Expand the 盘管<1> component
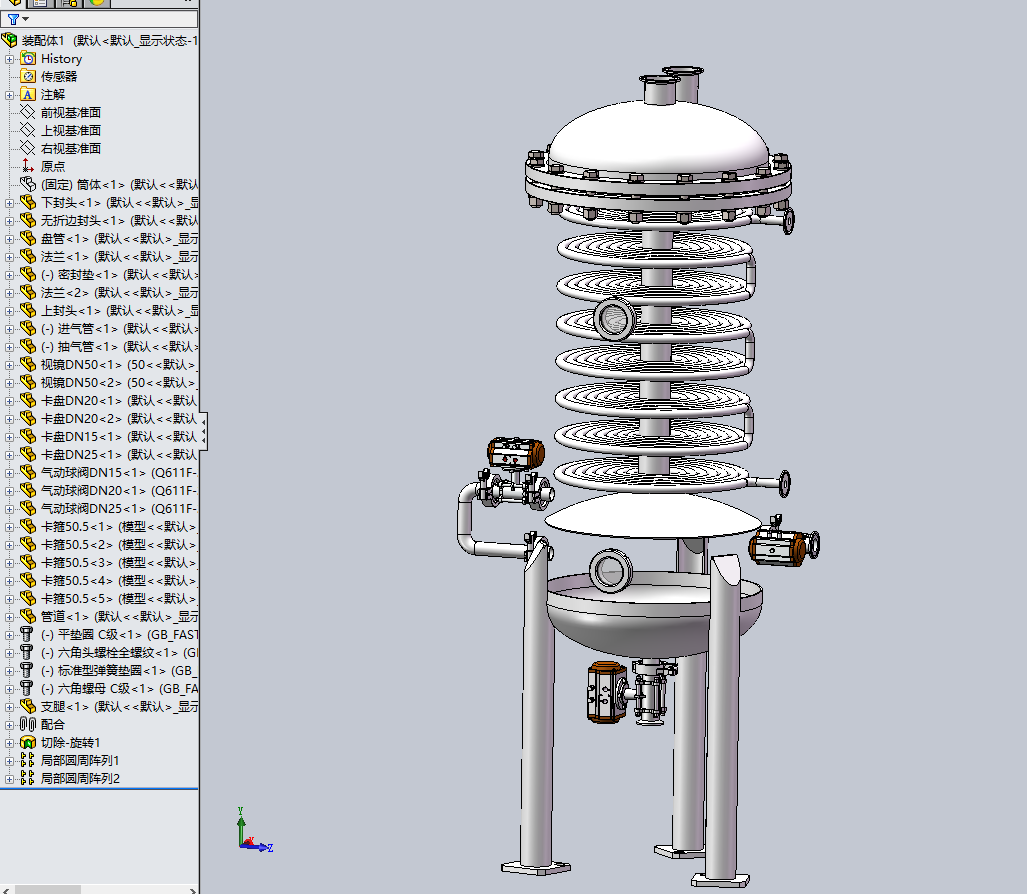The width and height of the screenshot is (1027, 894). coord(9,239)
